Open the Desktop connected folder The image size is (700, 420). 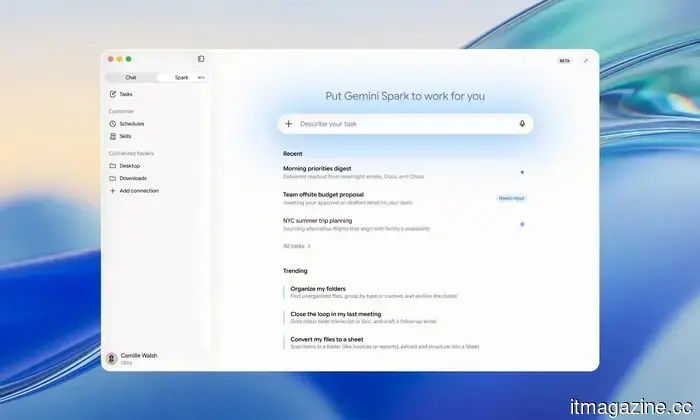[x=129, y=166]
